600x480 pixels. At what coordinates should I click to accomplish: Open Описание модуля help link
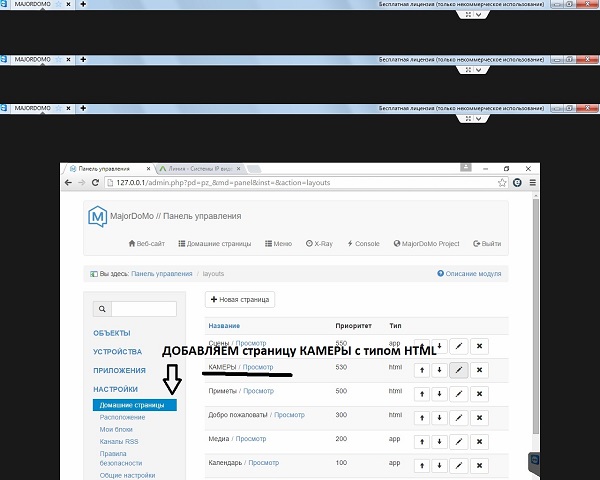coord(469,274)
